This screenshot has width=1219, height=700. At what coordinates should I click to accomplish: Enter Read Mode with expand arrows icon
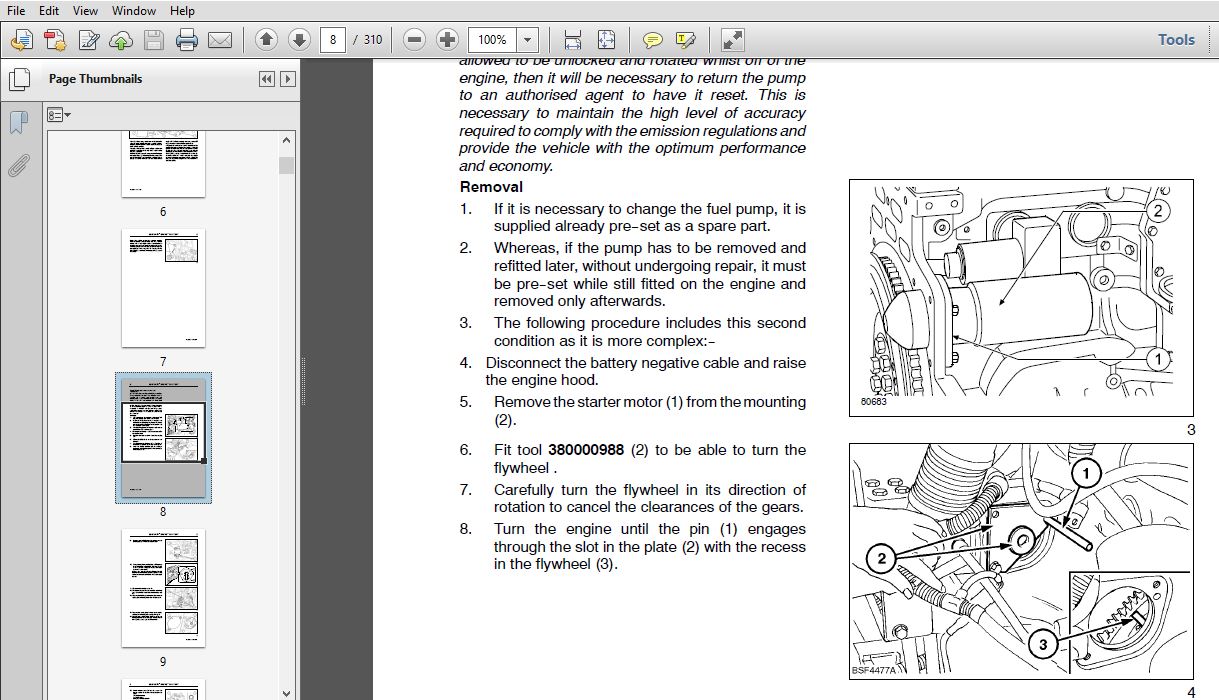(733, 40)
